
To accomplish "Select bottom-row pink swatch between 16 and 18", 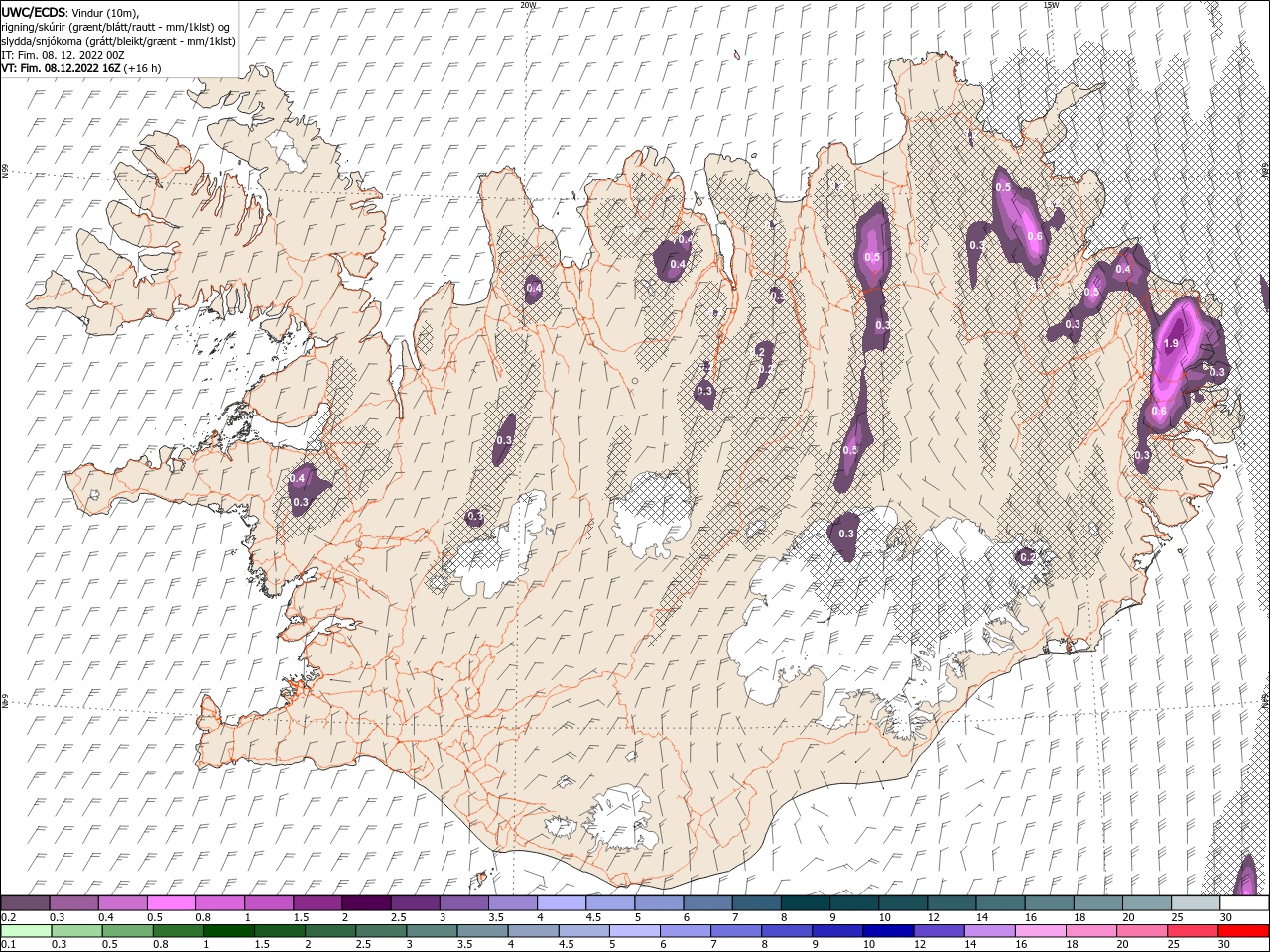I will coord(1043,932).
